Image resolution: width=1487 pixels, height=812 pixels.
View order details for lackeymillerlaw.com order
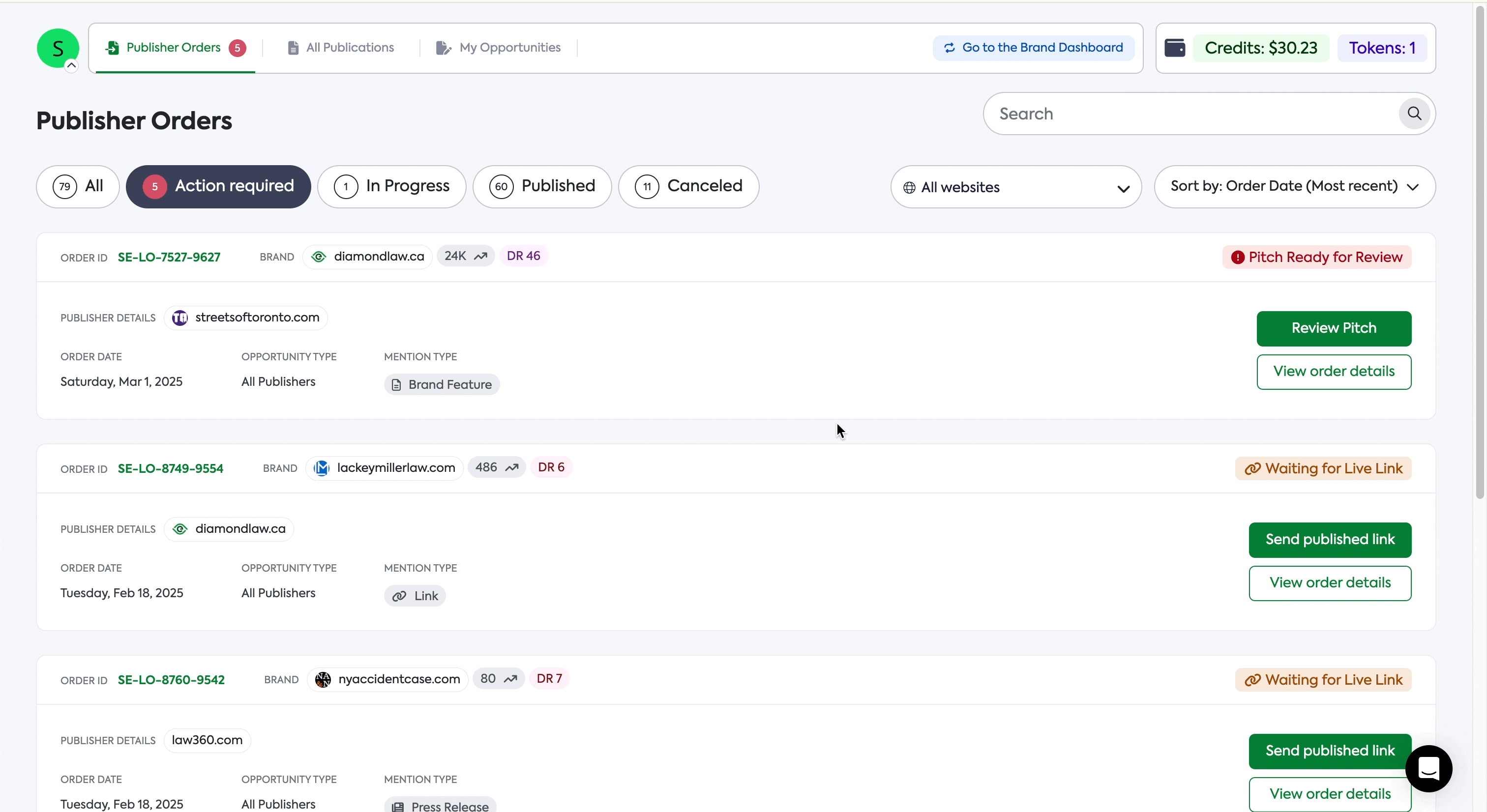click(x=1330, y=583)
